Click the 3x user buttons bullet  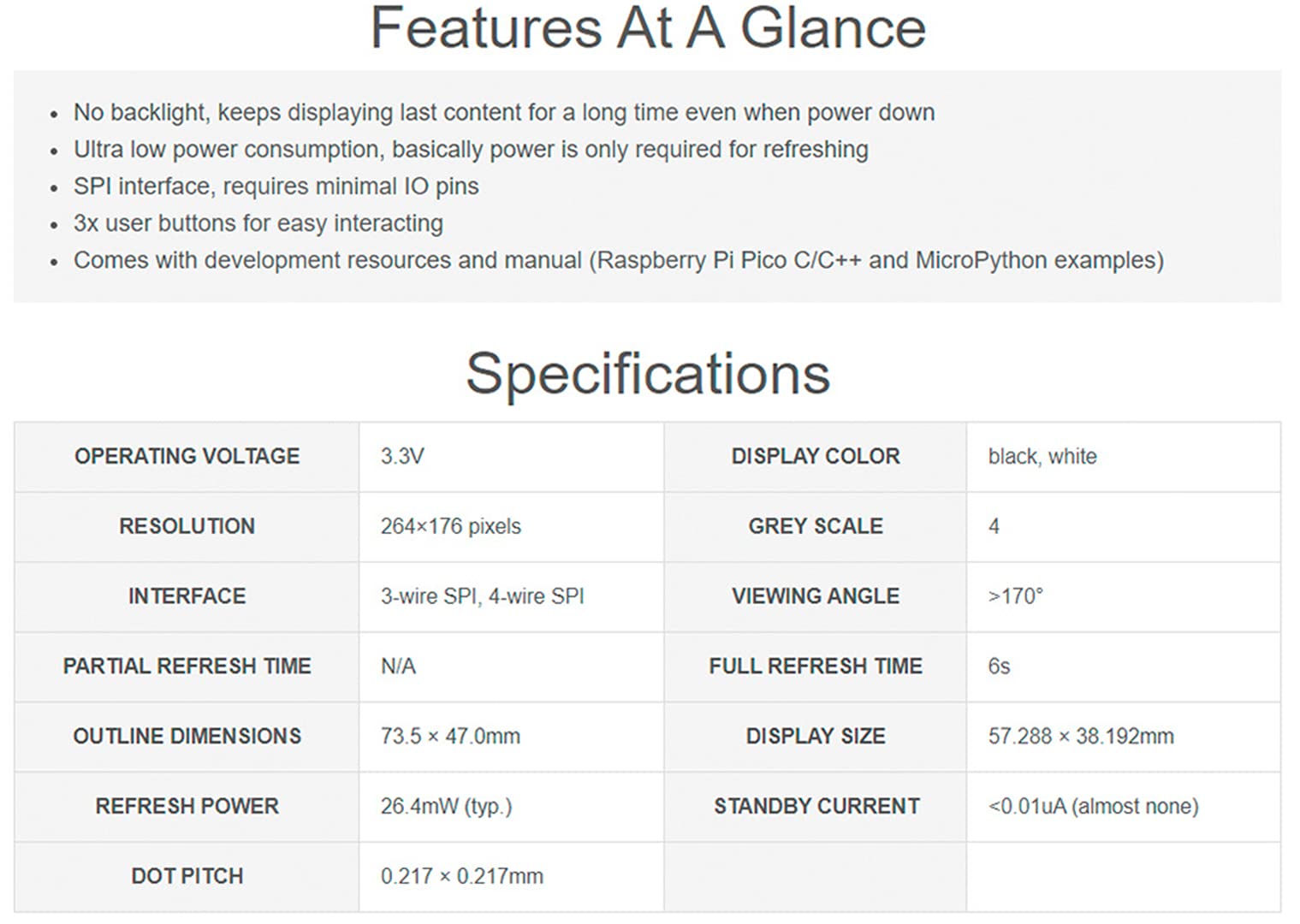[258, 223]
